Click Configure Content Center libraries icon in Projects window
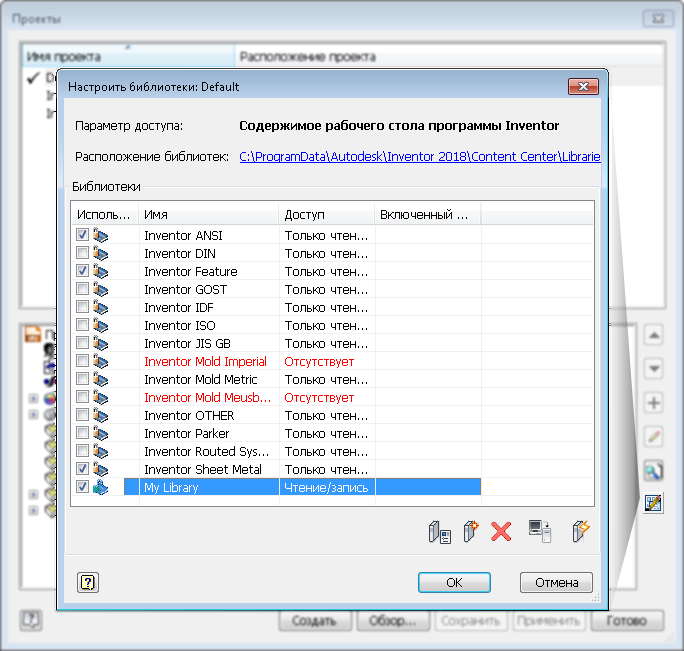 [x=653, y=503]
